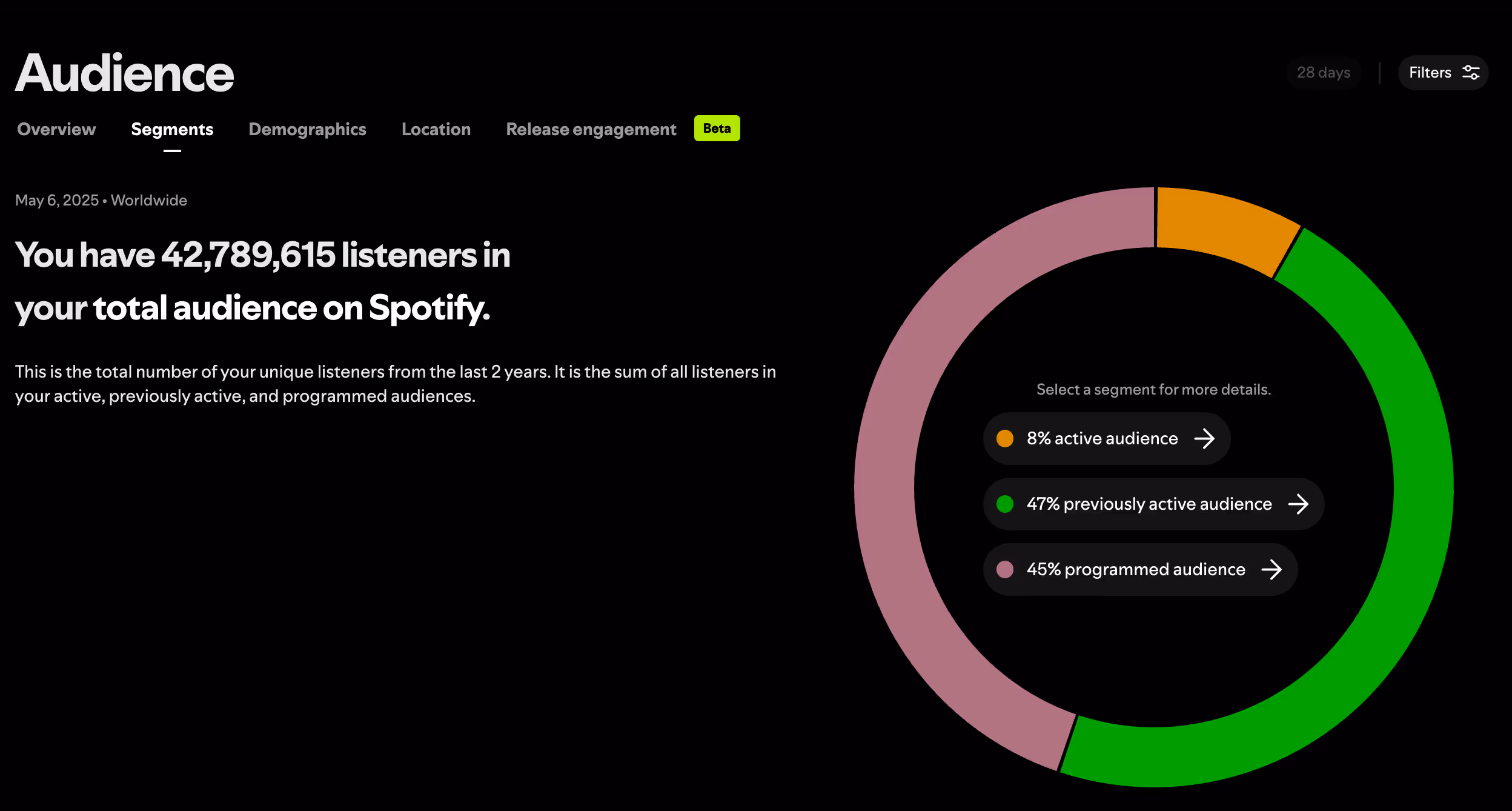Open 47% previously active audience details

[x=1149, y=504]
